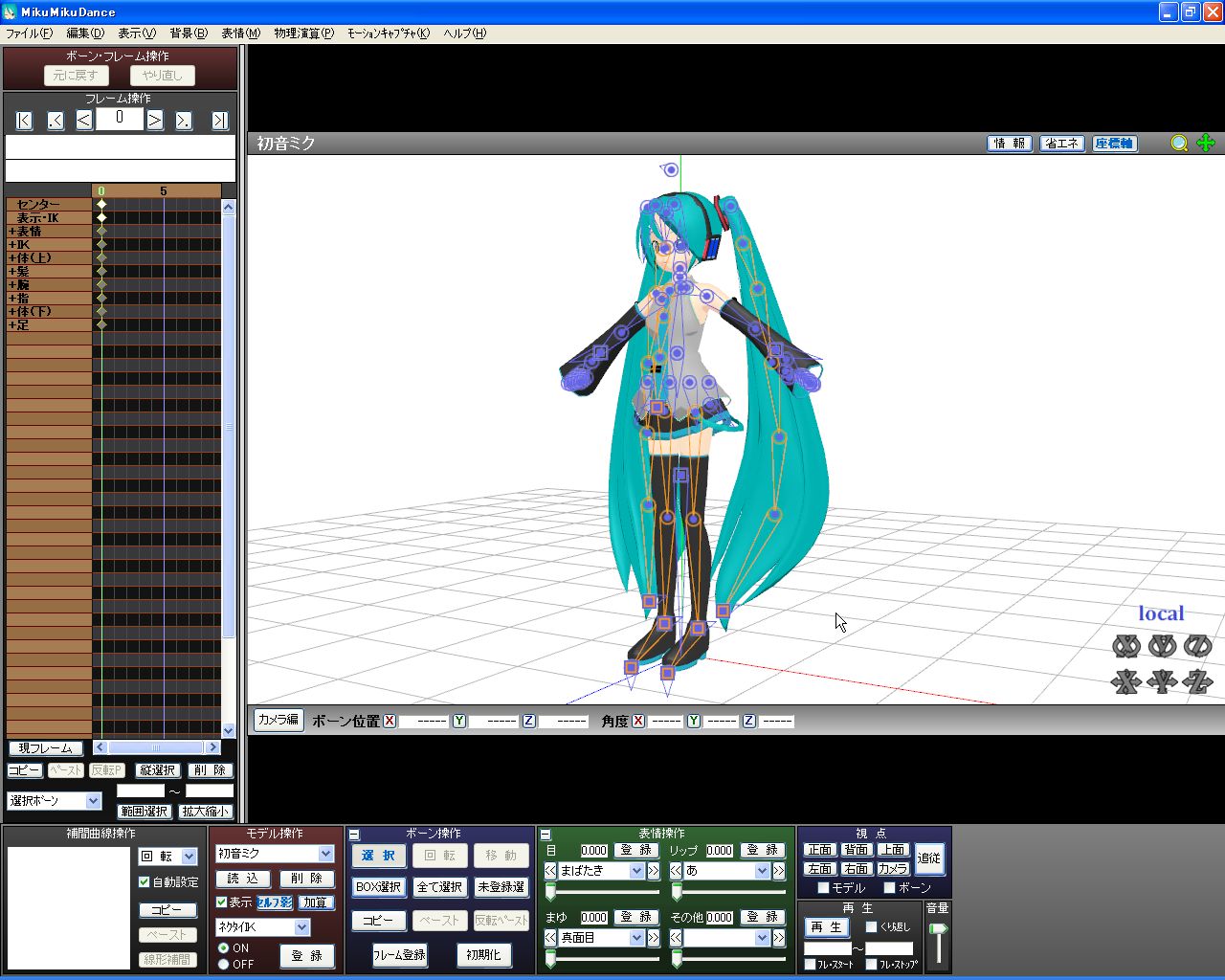Viewport: 1225px width, 980px height.
Task: Collapse the 表情操作 panel minus icon
Action: [x=546, y=835]
